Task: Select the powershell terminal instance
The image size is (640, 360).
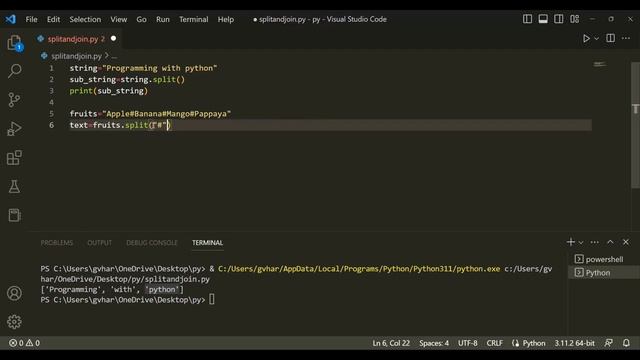Action: point(603,259)
